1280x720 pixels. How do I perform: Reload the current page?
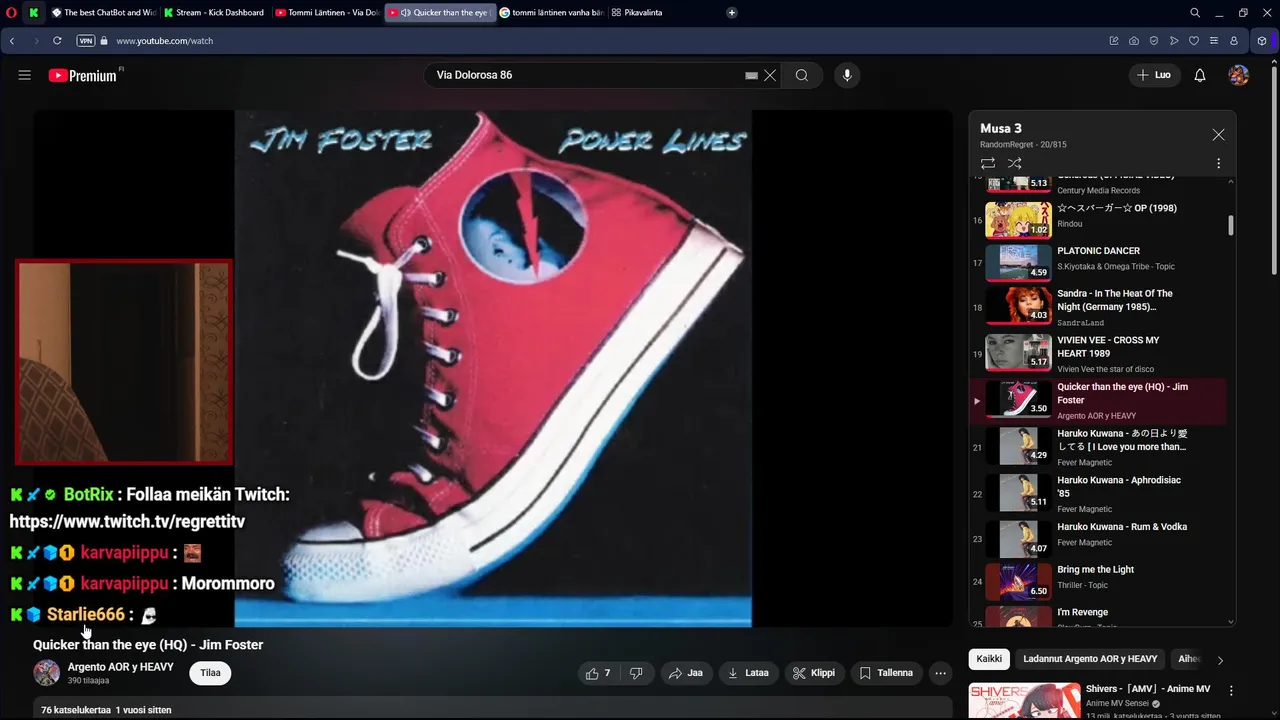pos(57,41)
